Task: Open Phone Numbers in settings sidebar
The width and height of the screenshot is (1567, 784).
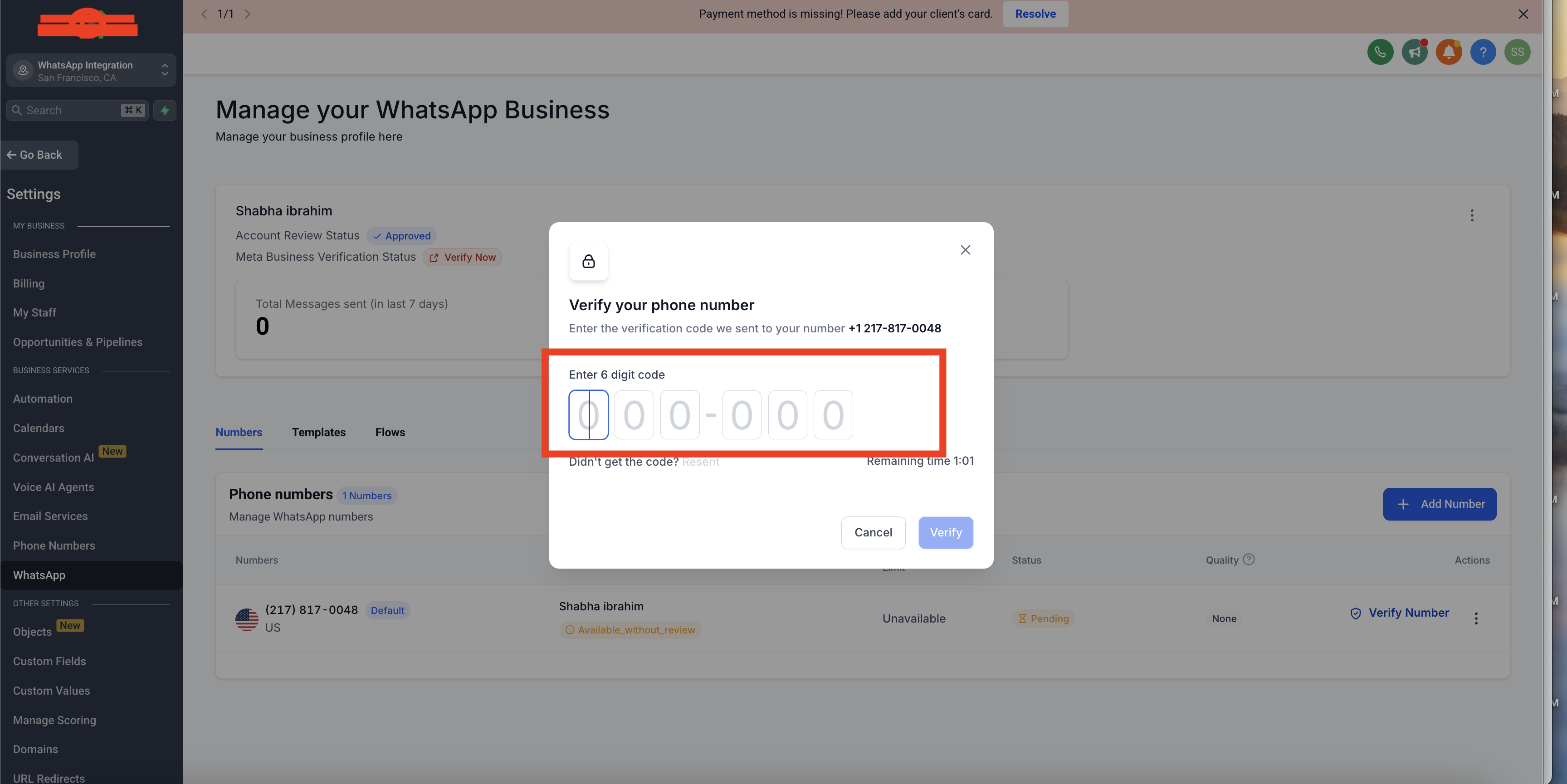Action: pyautogui.click(x=54, y=545)
